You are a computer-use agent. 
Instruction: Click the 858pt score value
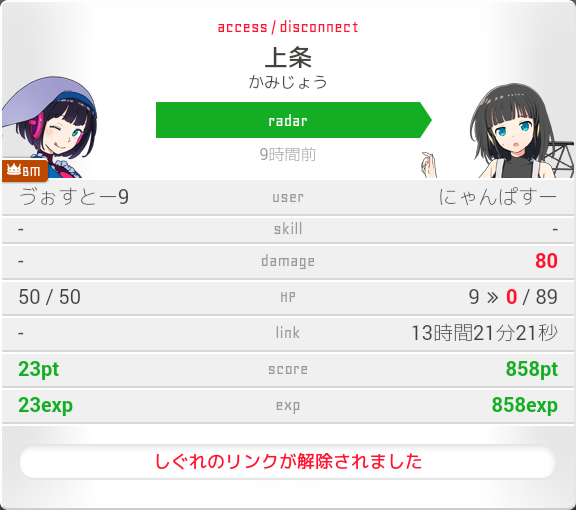532,369
